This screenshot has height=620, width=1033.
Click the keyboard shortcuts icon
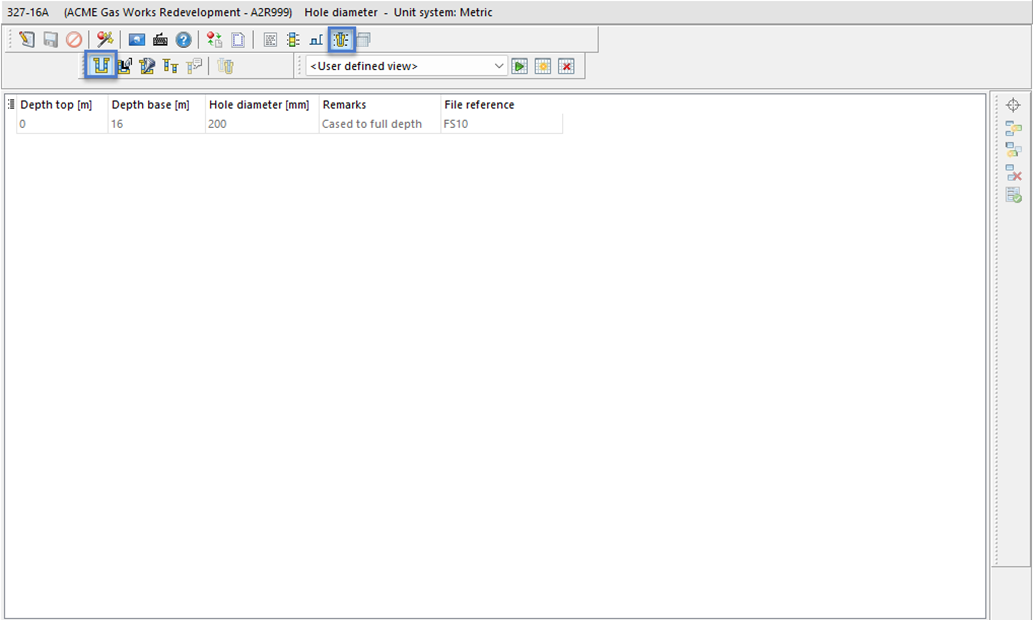tap(160, 40)
